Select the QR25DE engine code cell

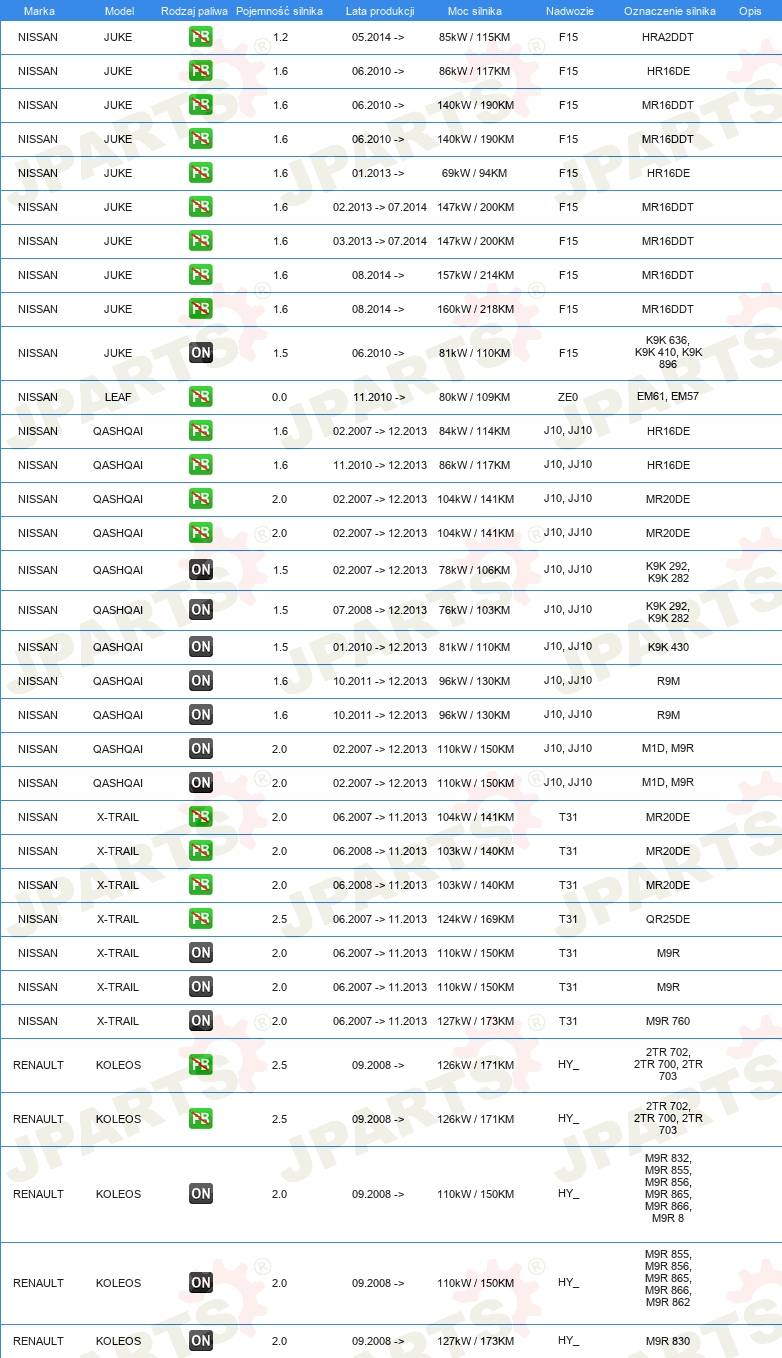tap(668, 919)
